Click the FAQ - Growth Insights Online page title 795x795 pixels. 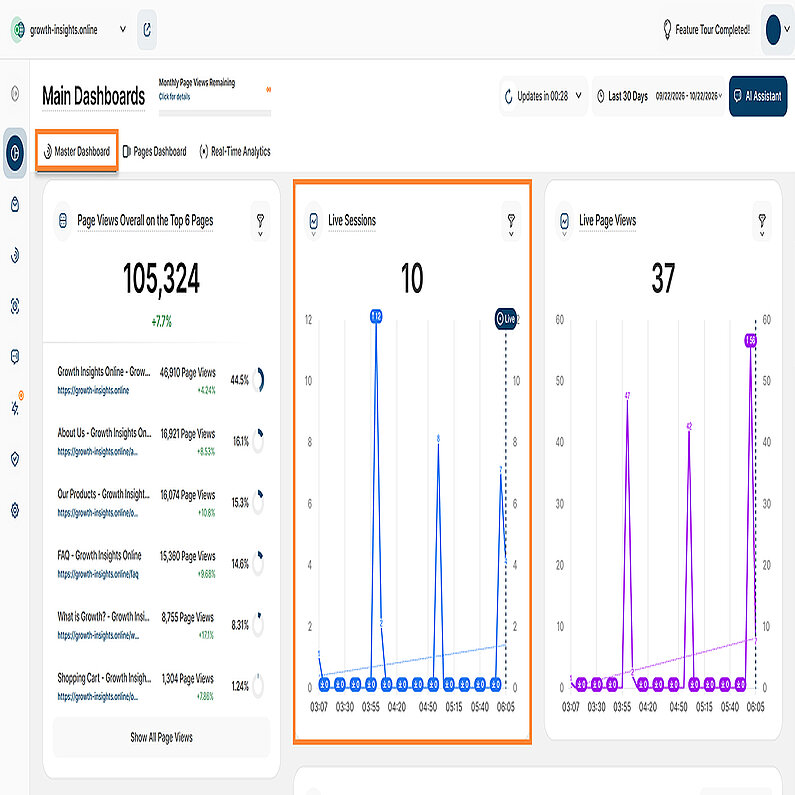point(99,555)
